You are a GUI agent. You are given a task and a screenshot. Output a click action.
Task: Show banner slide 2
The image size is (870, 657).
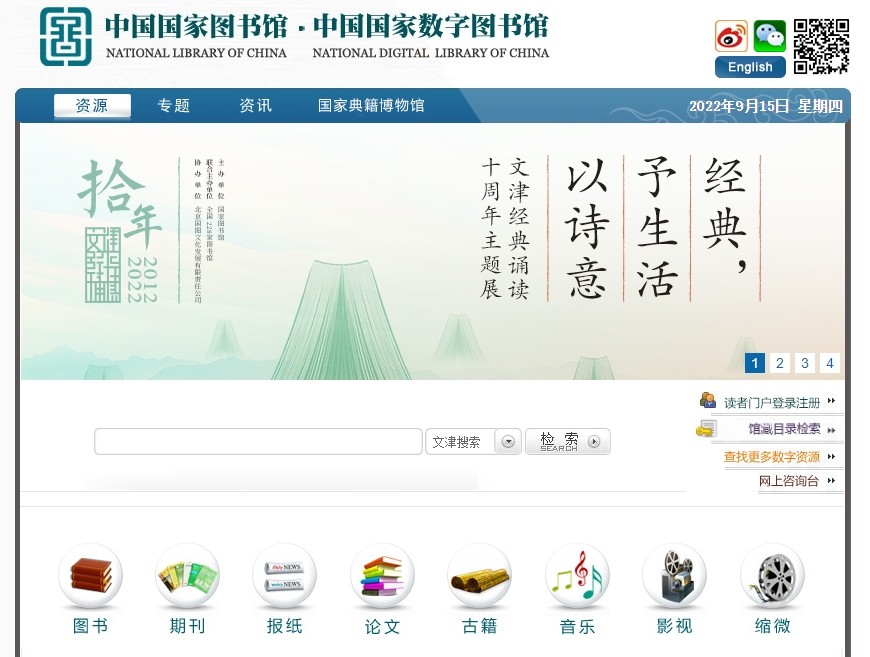pos(780,363)
